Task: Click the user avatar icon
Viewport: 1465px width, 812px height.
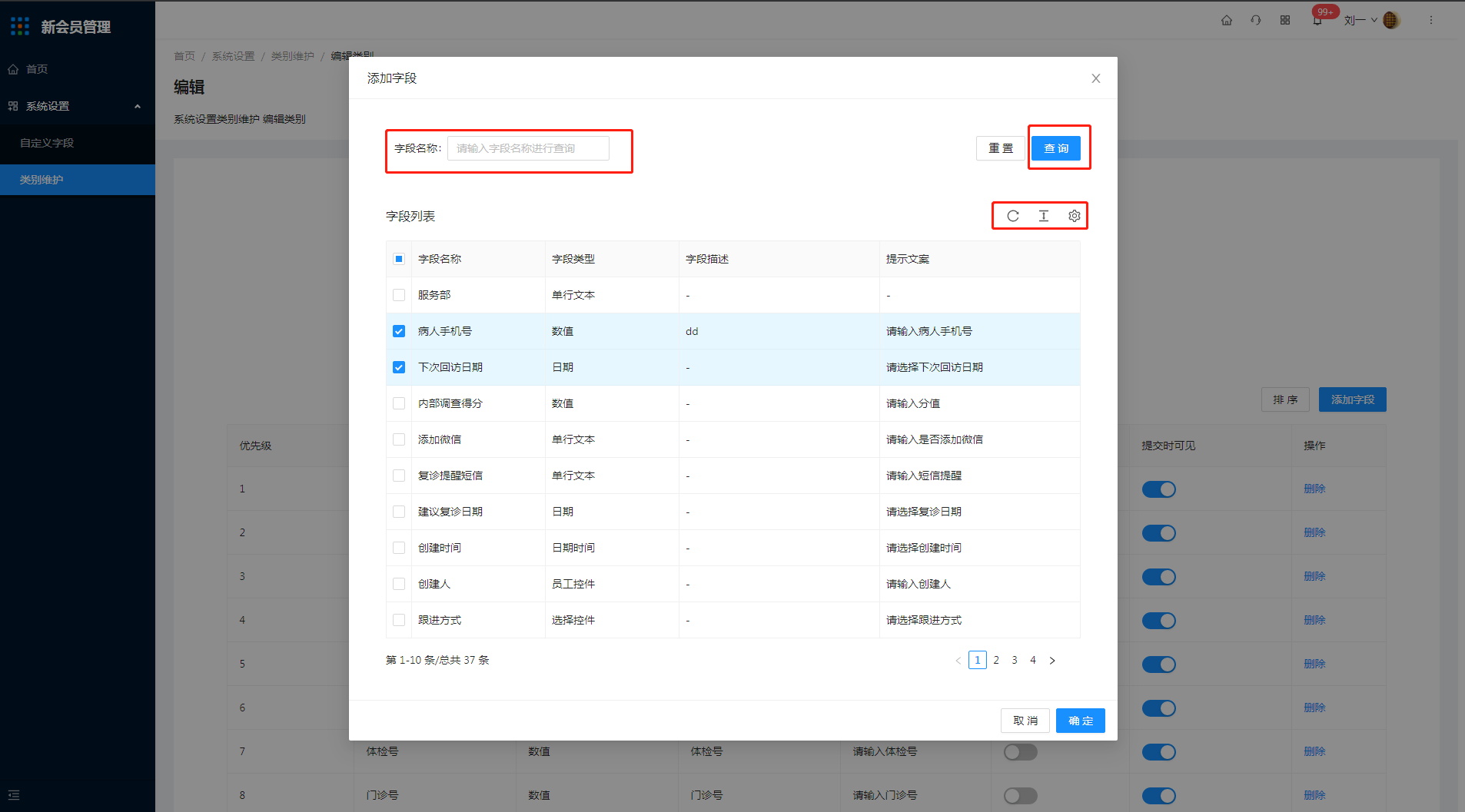Action: (x=1390, y=20)
